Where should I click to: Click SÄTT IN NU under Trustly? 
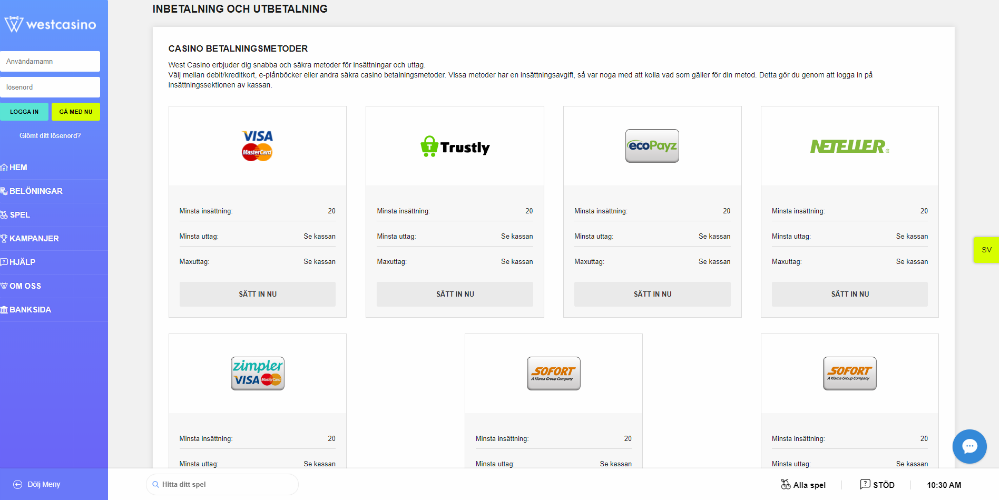coord(455,294)
